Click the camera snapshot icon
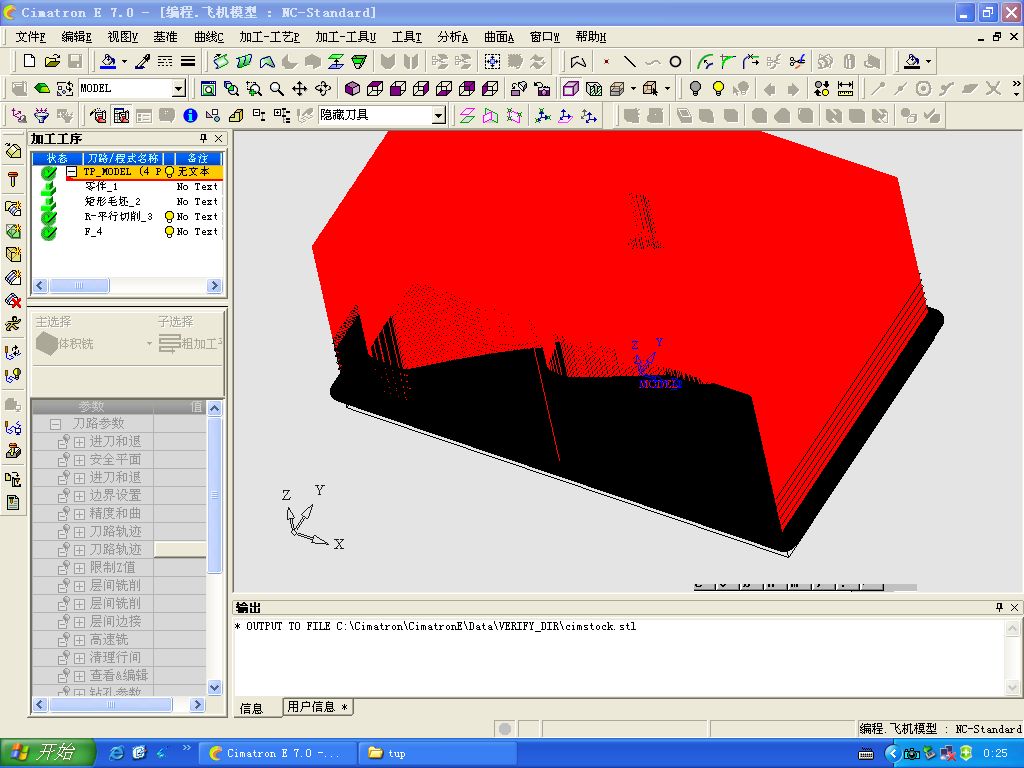The height and width of the screenshot is (768, 1024). tap(541, 88)
